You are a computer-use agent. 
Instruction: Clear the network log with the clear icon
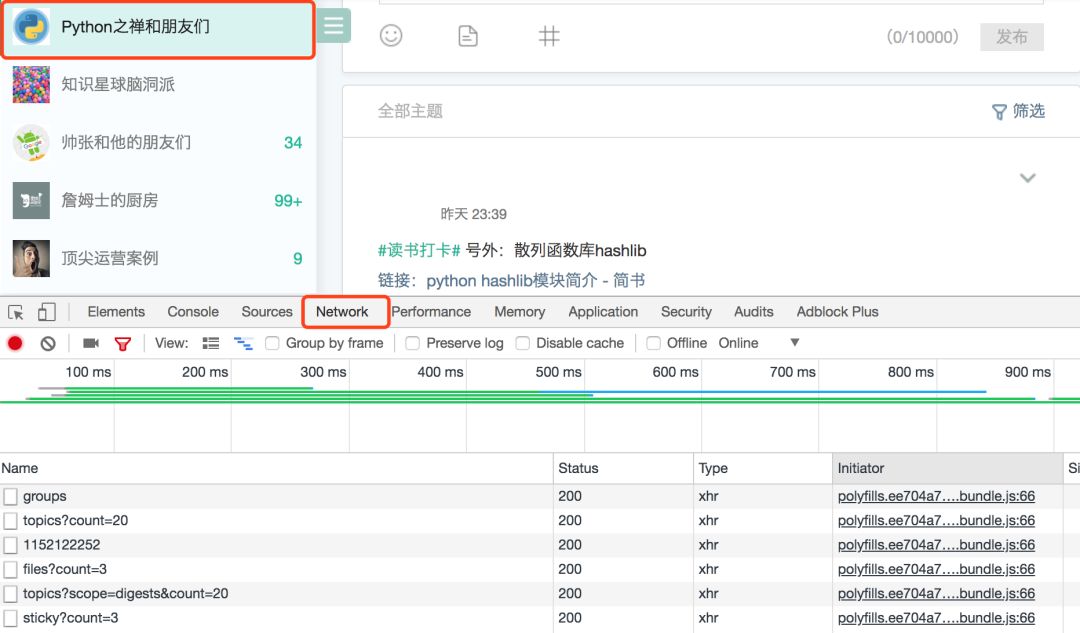[48, 343]
